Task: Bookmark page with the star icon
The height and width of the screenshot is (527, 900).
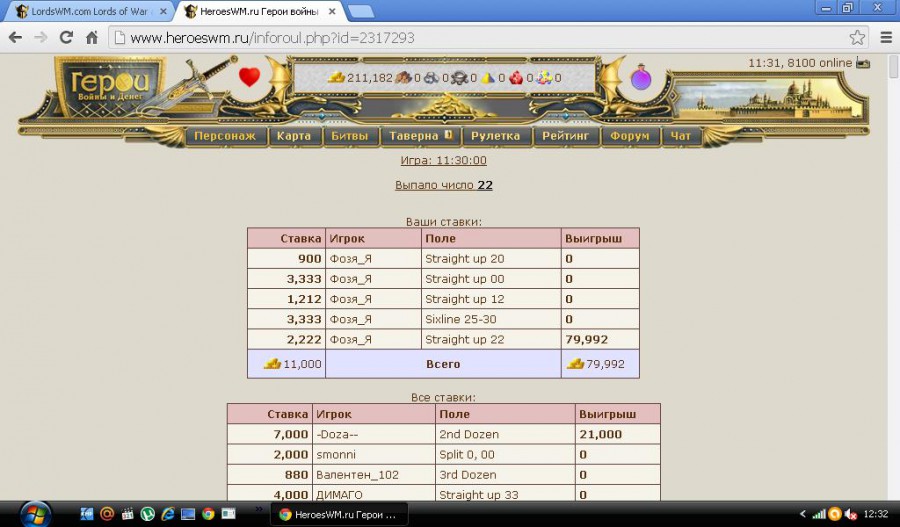Action: pyautogui.click(x=857, y=38)
